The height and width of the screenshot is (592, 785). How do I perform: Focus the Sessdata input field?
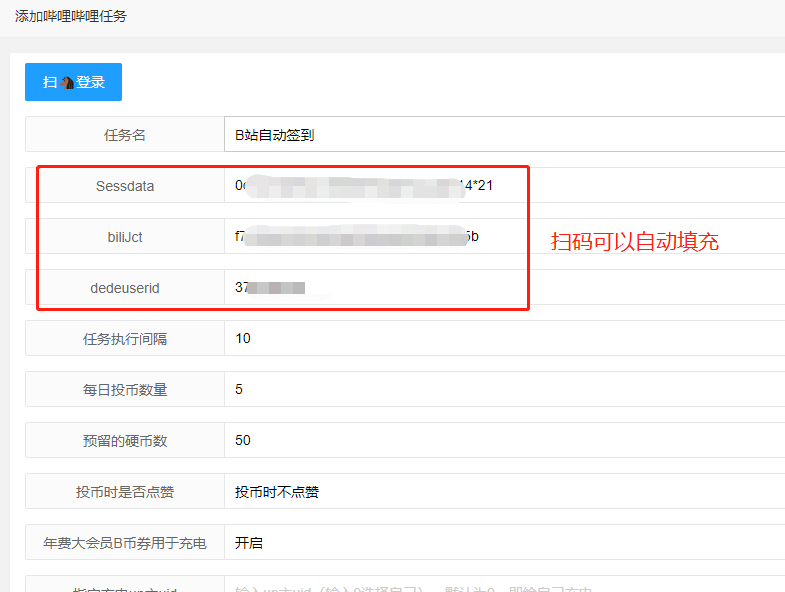point(505,185)
